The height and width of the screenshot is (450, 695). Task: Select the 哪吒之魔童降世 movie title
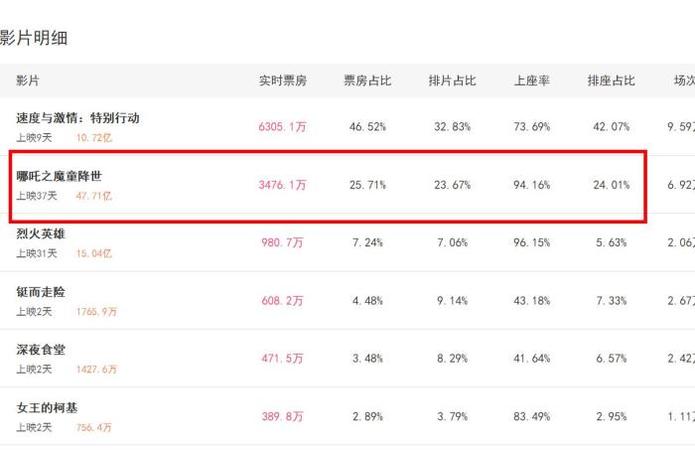(59, 176)
